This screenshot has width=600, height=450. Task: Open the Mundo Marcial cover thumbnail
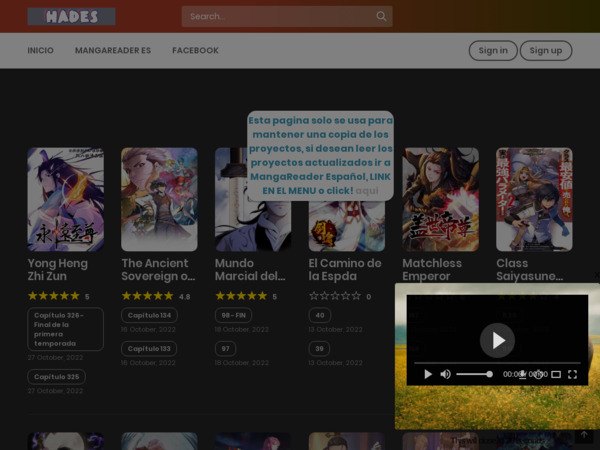253,226
